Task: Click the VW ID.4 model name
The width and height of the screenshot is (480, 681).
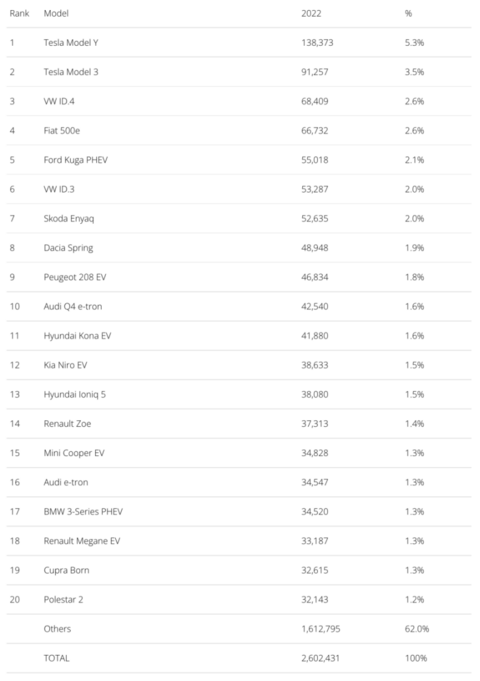Action: [59, 101]
